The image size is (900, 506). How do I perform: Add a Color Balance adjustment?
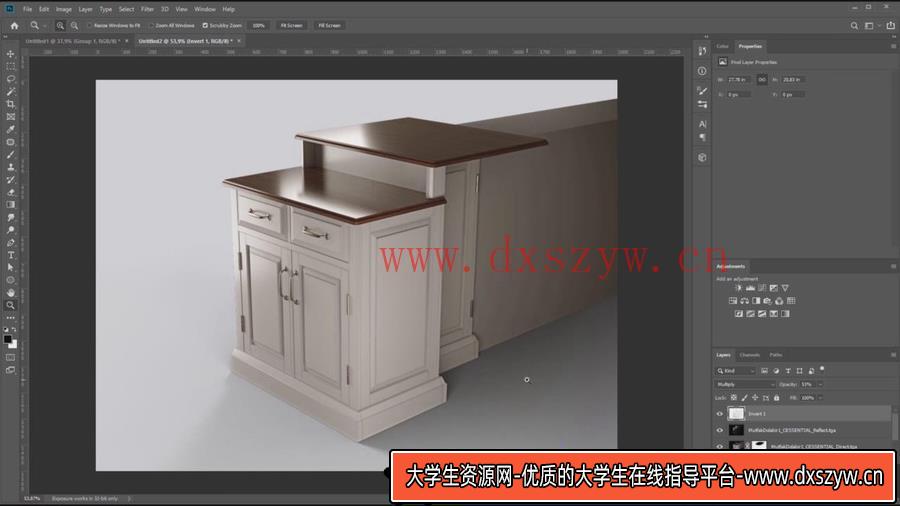coord(744,301)
